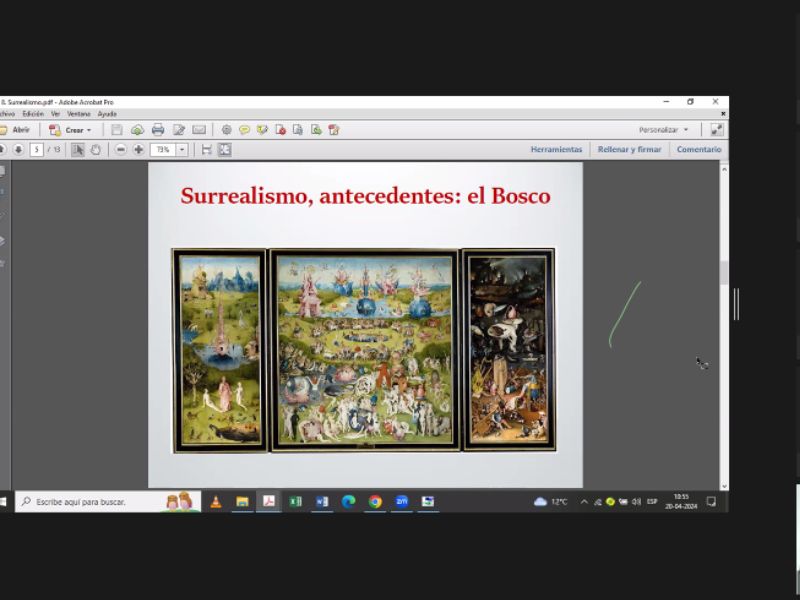Click the weather 12°C widget in taskbar

(x=551, y=502)
